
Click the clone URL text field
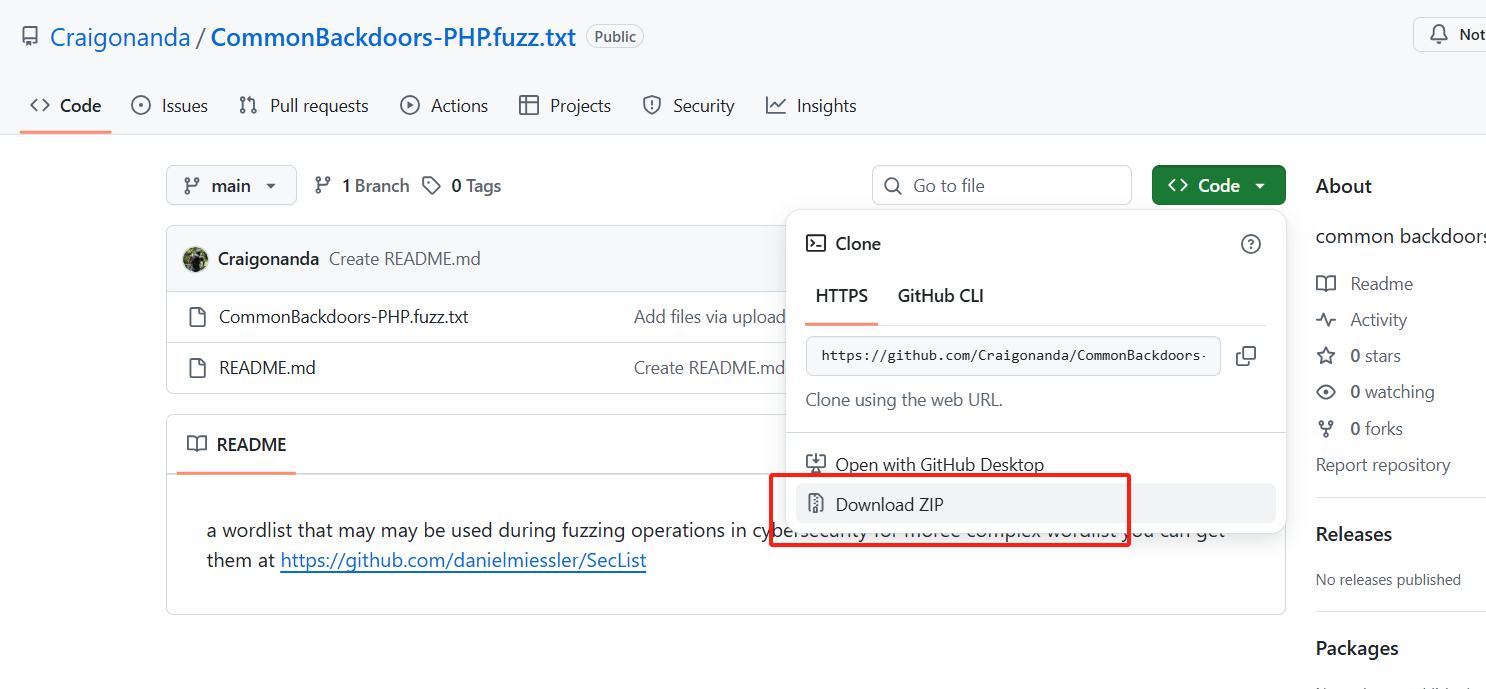[1013, 355]
